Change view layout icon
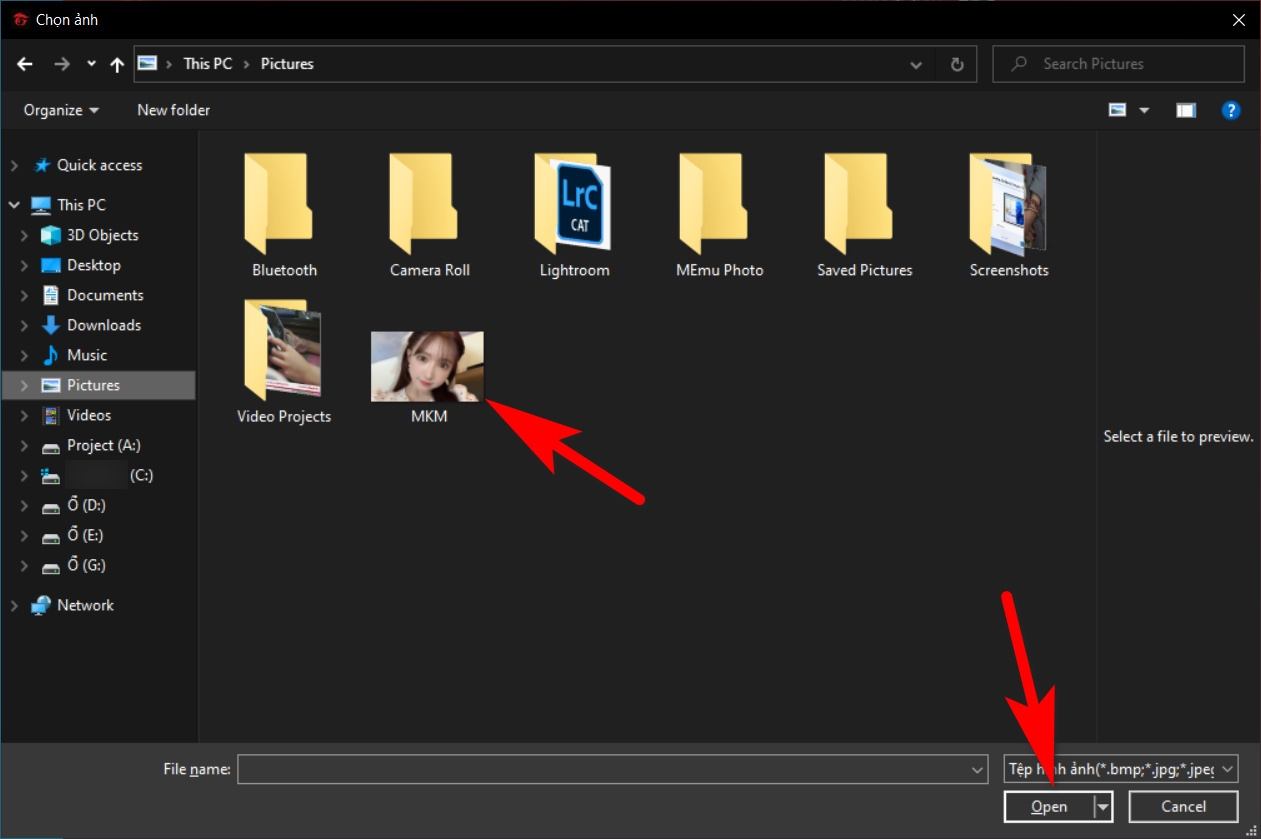The width and height of the screenshot is (1261, 839). tap(1118, 110)
